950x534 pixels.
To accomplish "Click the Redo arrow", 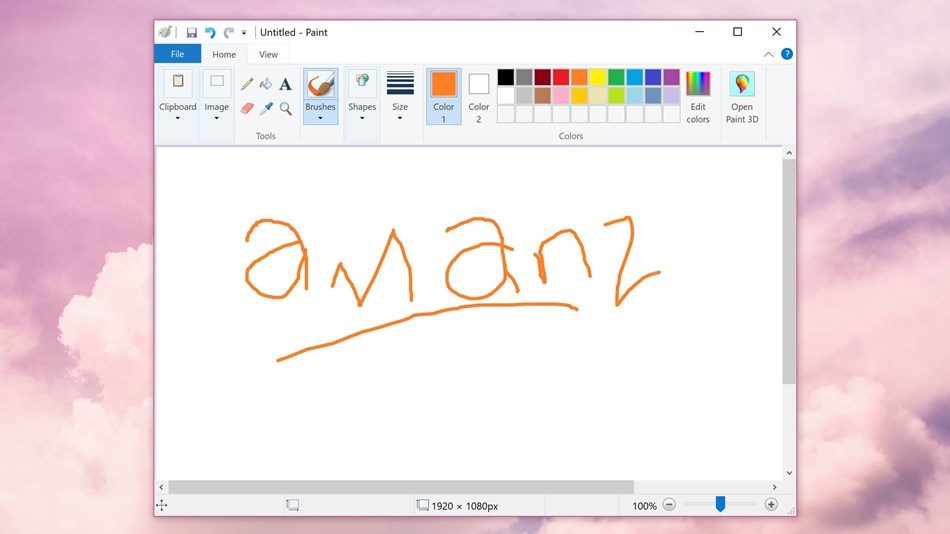I will 228,32.
